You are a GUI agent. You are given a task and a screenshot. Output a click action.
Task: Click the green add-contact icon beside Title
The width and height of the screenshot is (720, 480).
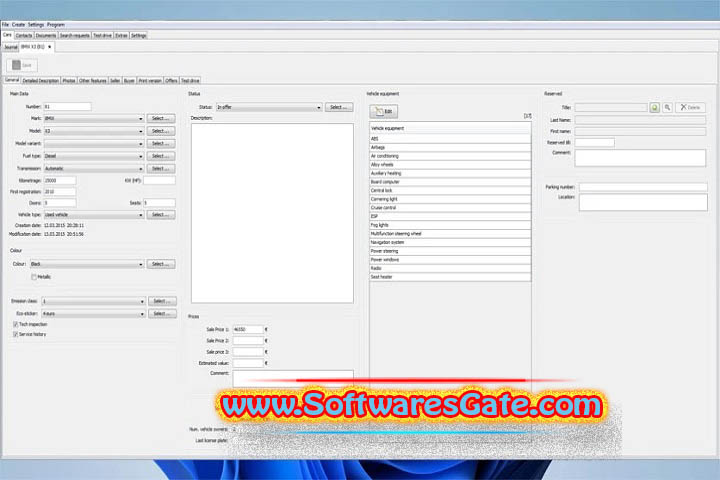(x=655, y=107)
